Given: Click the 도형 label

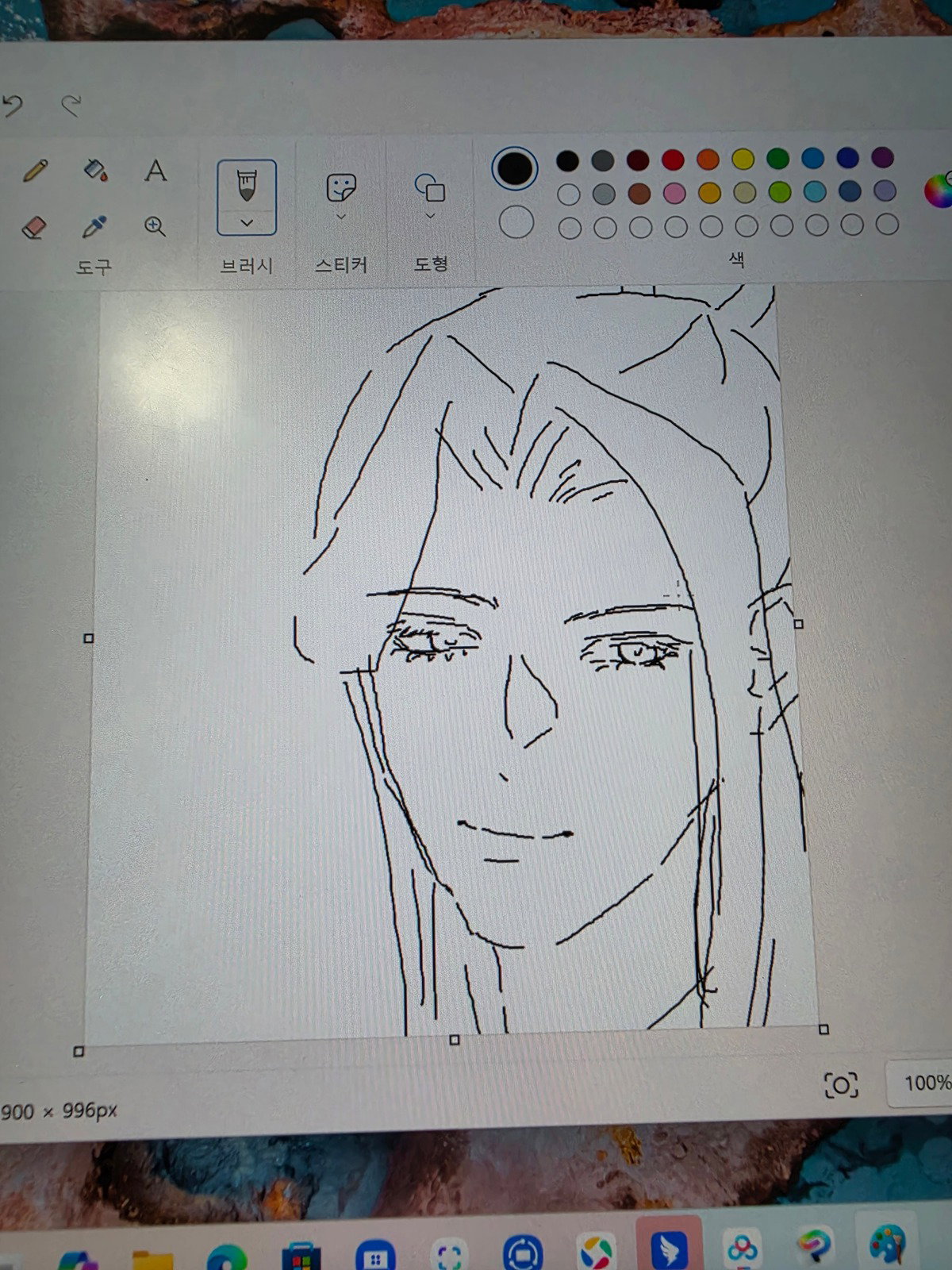Looking at the screenshot, I should pyautogui.click(x=431, y=263).
